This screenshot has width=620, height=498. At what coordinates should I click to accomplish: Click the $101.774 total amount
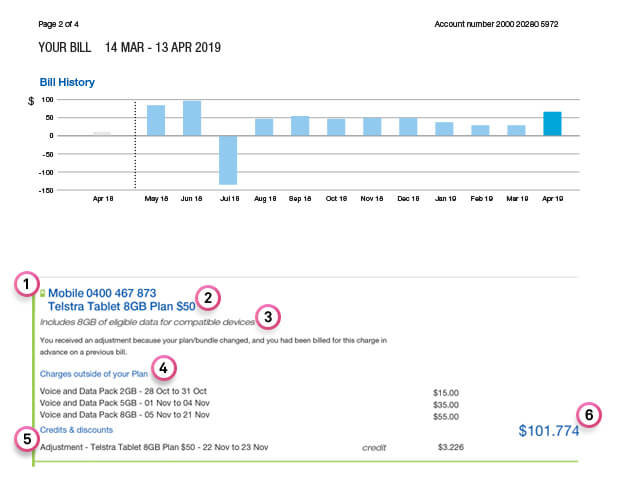[549, 431]
